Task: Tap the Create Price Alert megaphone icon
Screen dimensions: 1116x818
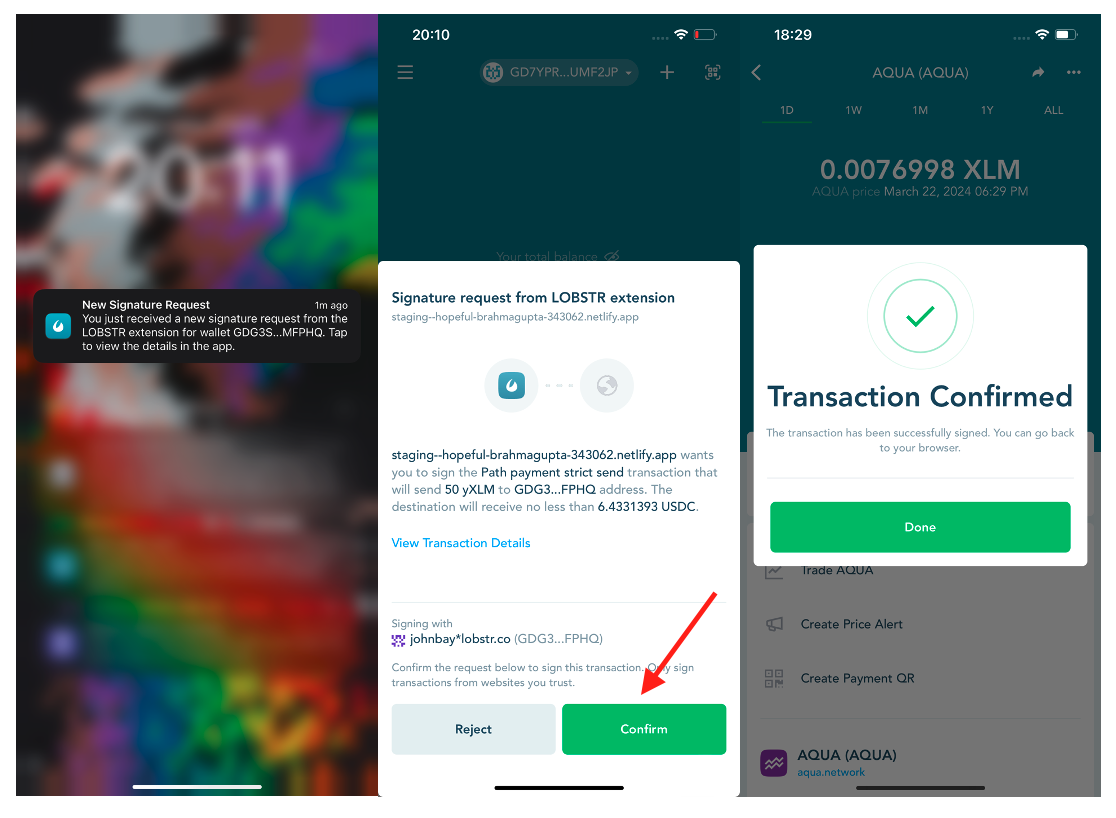Action: click(x=774, y=624)
